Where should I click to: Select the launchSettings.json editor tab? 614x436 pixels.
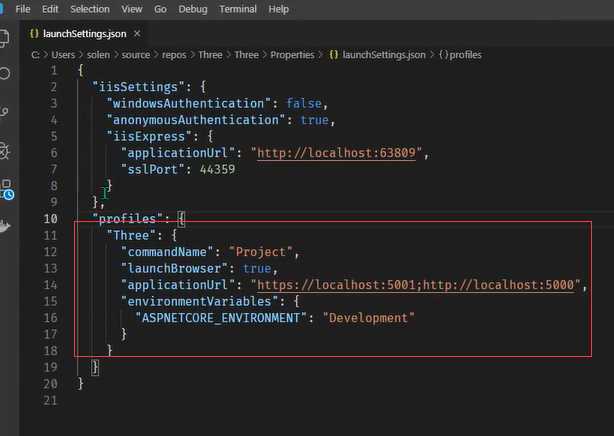85,34
